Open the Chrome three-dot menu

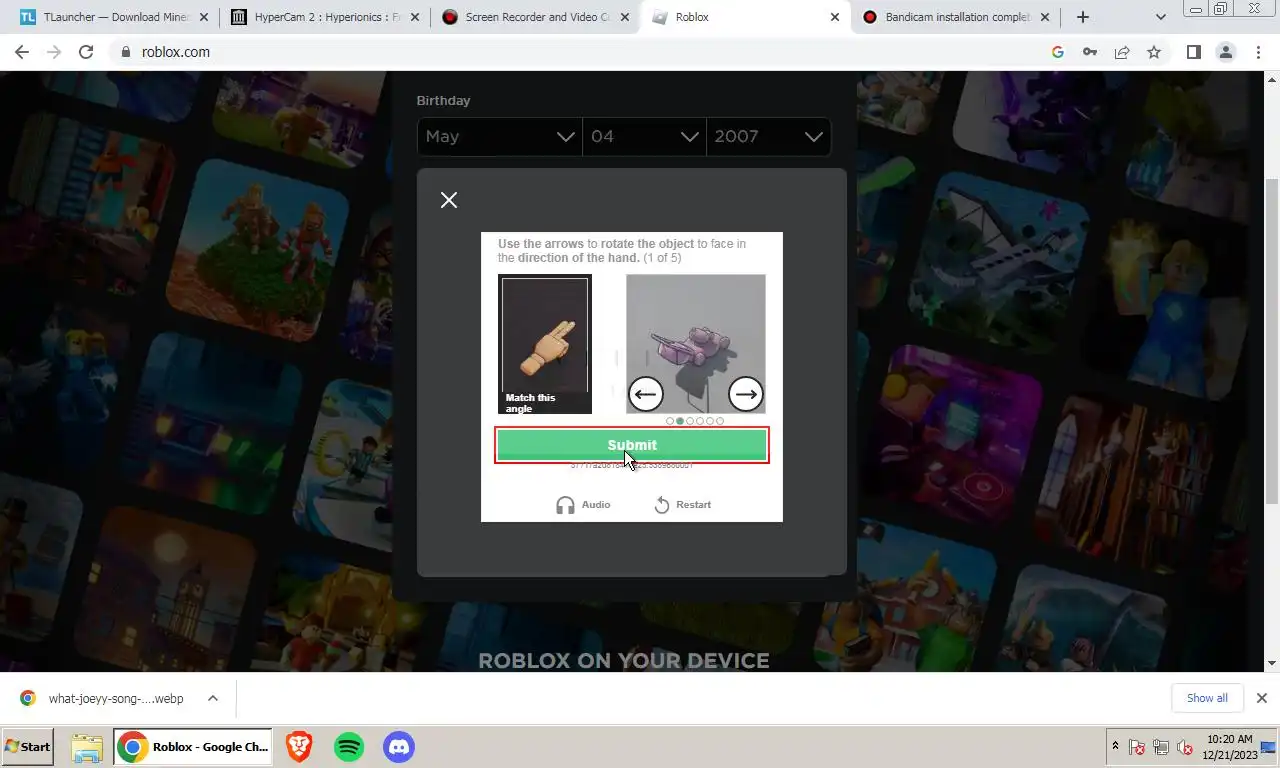coord(1259,52)
